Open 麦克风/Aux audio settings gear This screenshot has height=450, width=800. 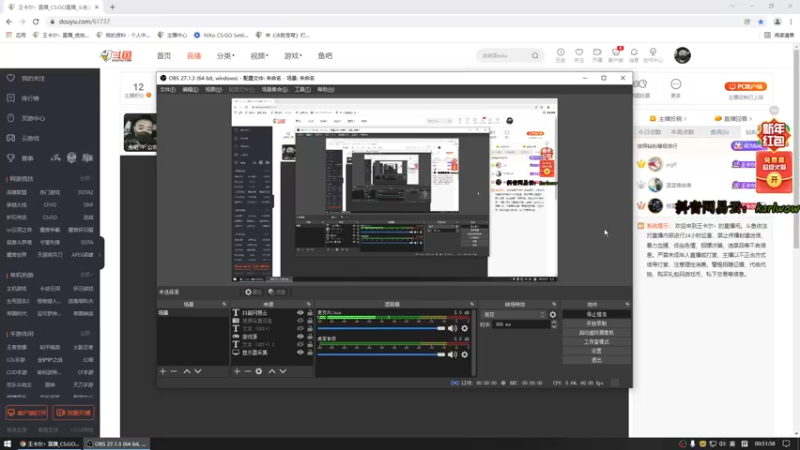coord(465,329)
